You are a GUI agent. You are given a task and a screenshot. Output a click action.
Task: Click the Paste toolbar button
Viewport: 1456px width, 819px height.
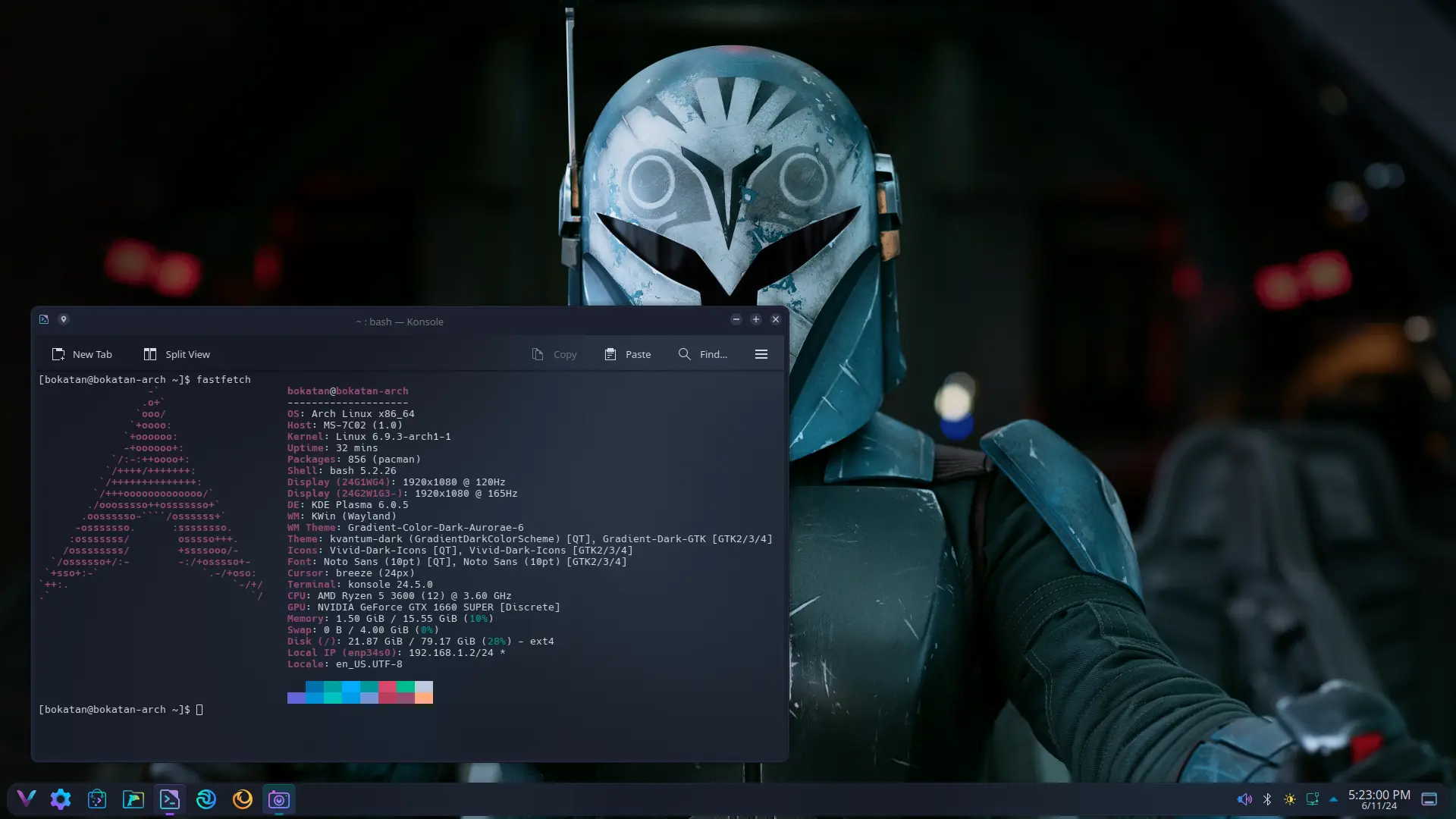pyautogui.click(x=628, y=354)
